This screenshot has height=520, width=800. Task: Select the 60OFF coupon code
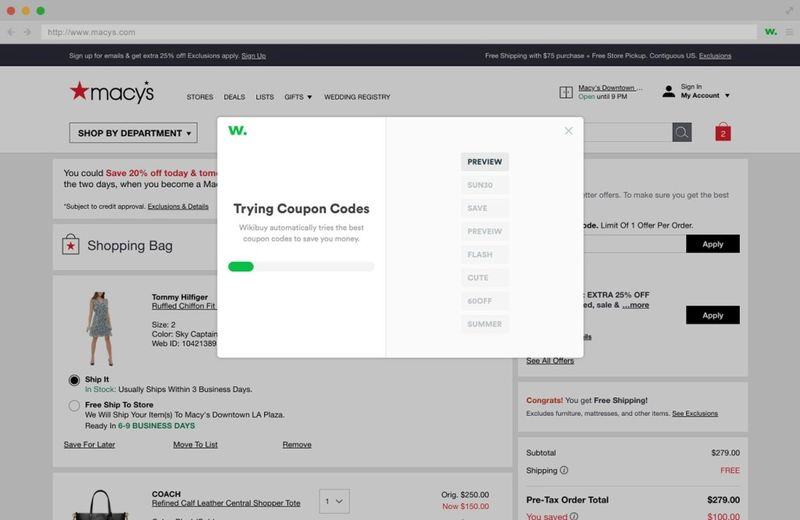[x=485, y=301]
